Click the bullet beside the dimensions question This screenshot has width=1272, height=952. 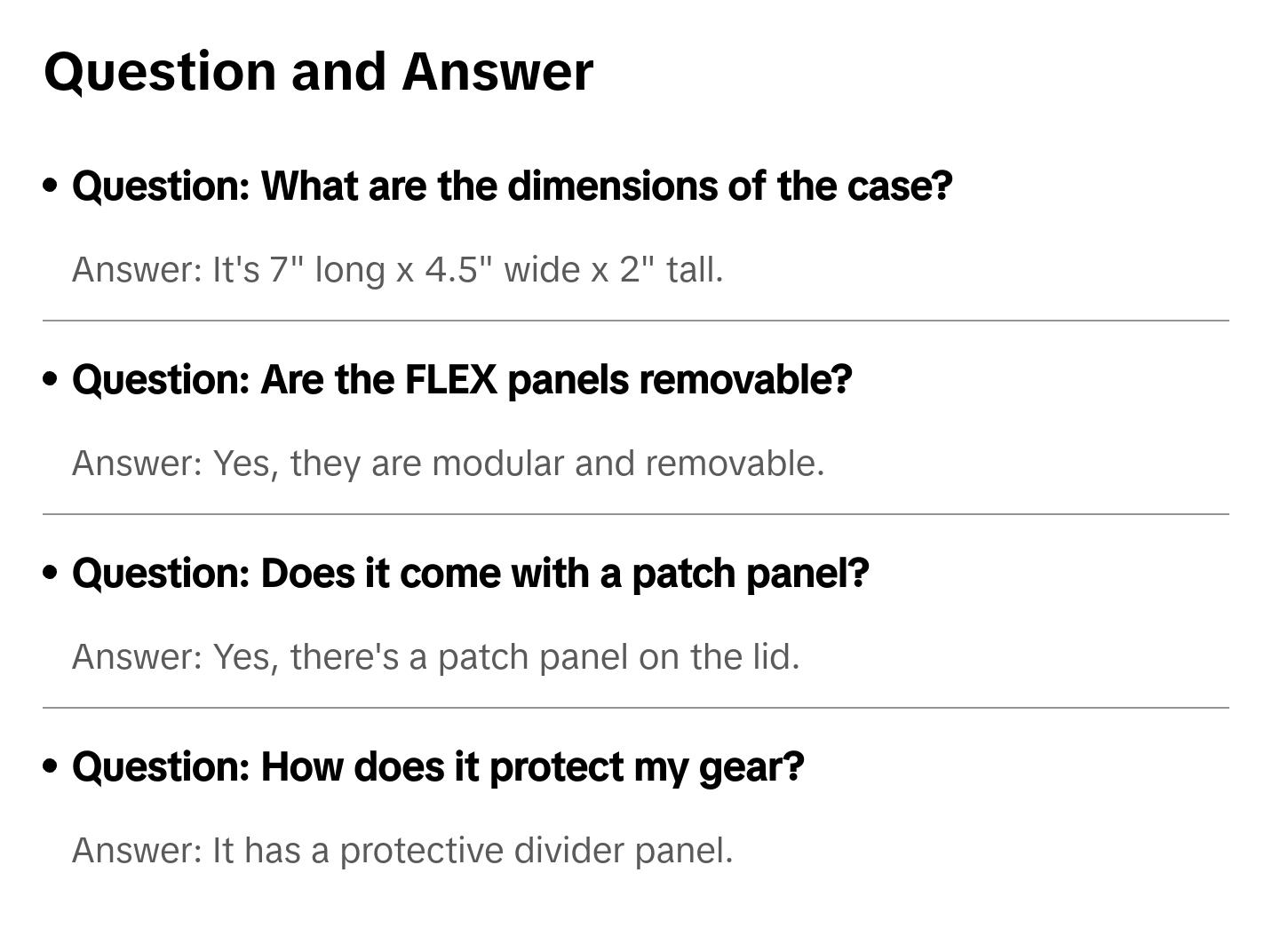click(x=51, y=186)
